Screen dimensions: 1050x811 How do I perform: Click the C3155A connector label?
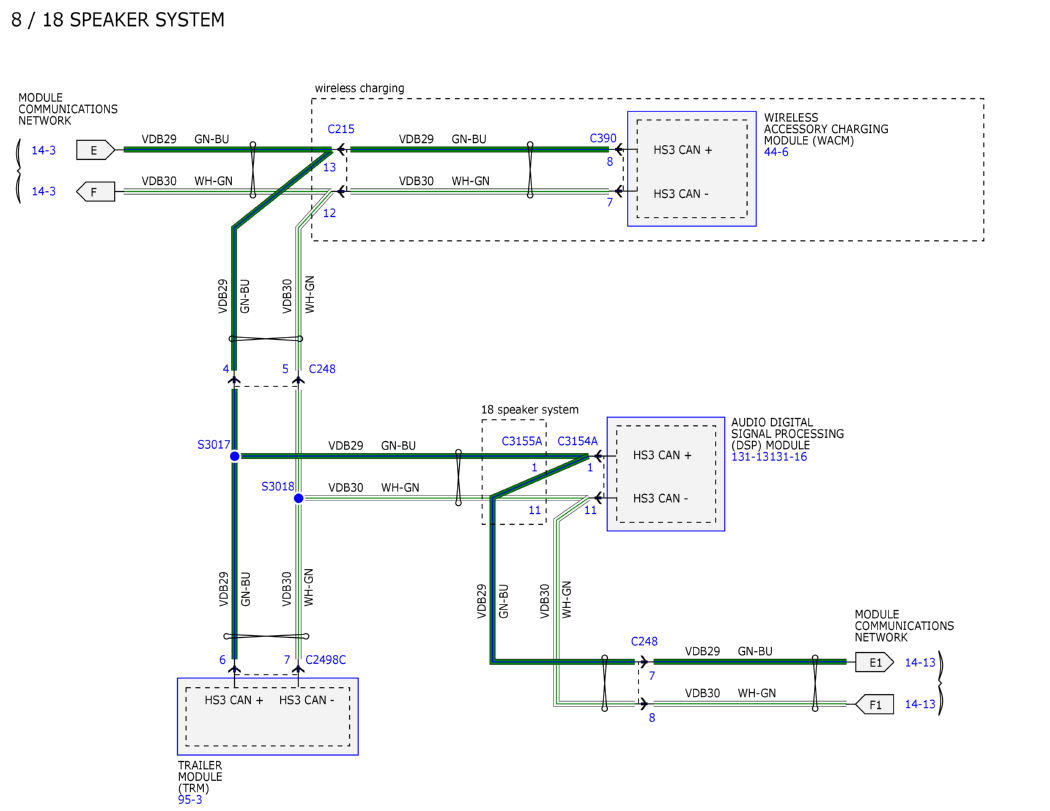pos(521,441)
